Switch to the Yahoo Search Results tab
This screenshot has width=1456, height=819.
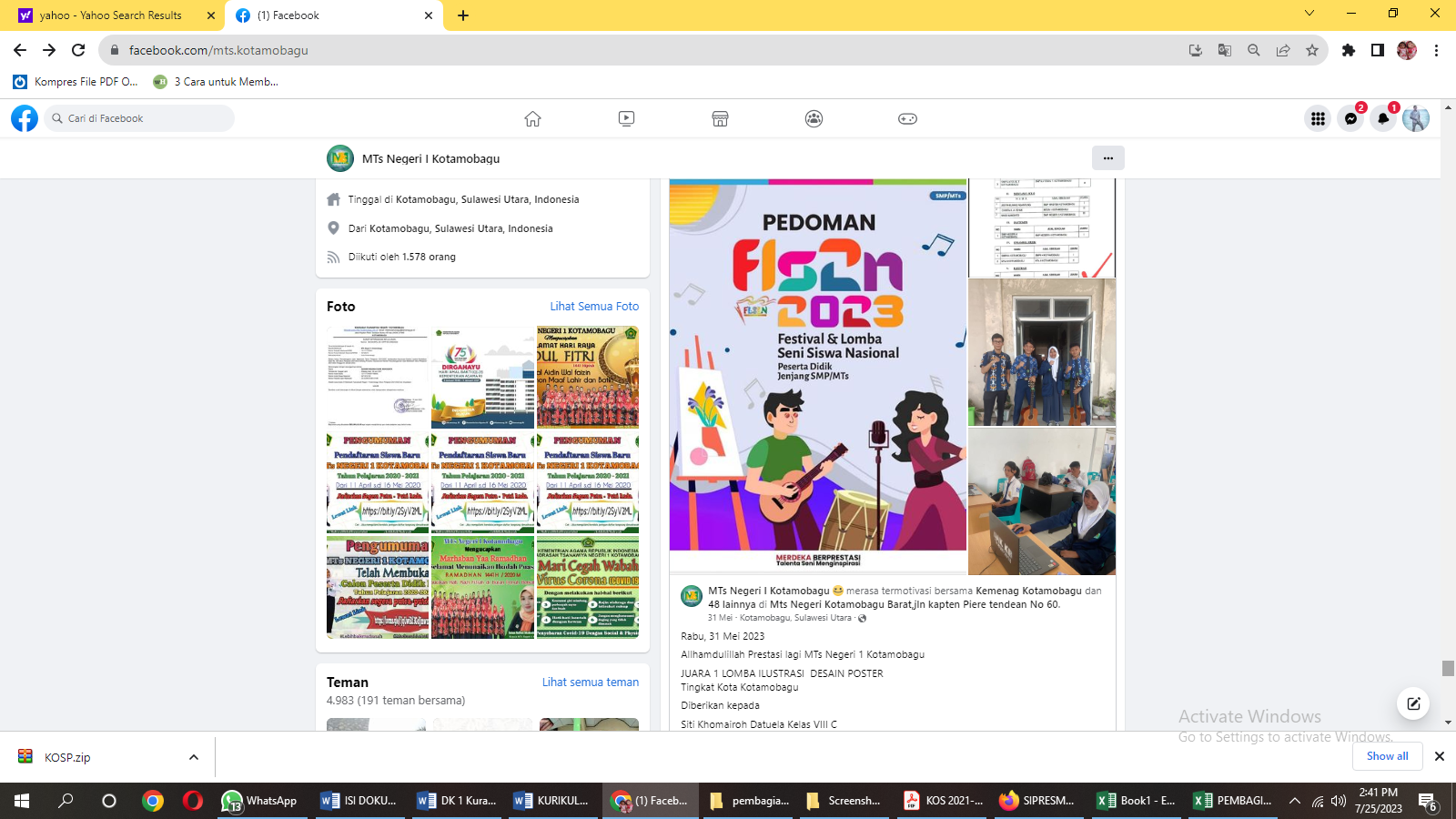pyautogui.click(x=111, y=15)
